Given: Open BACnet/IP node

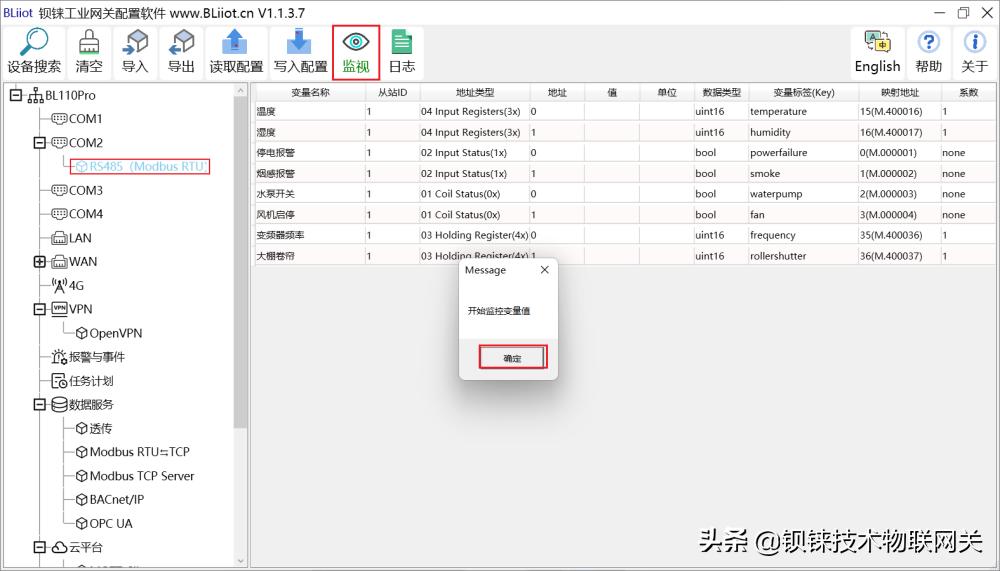Looking at the screenshot, I should click(109, 500).
